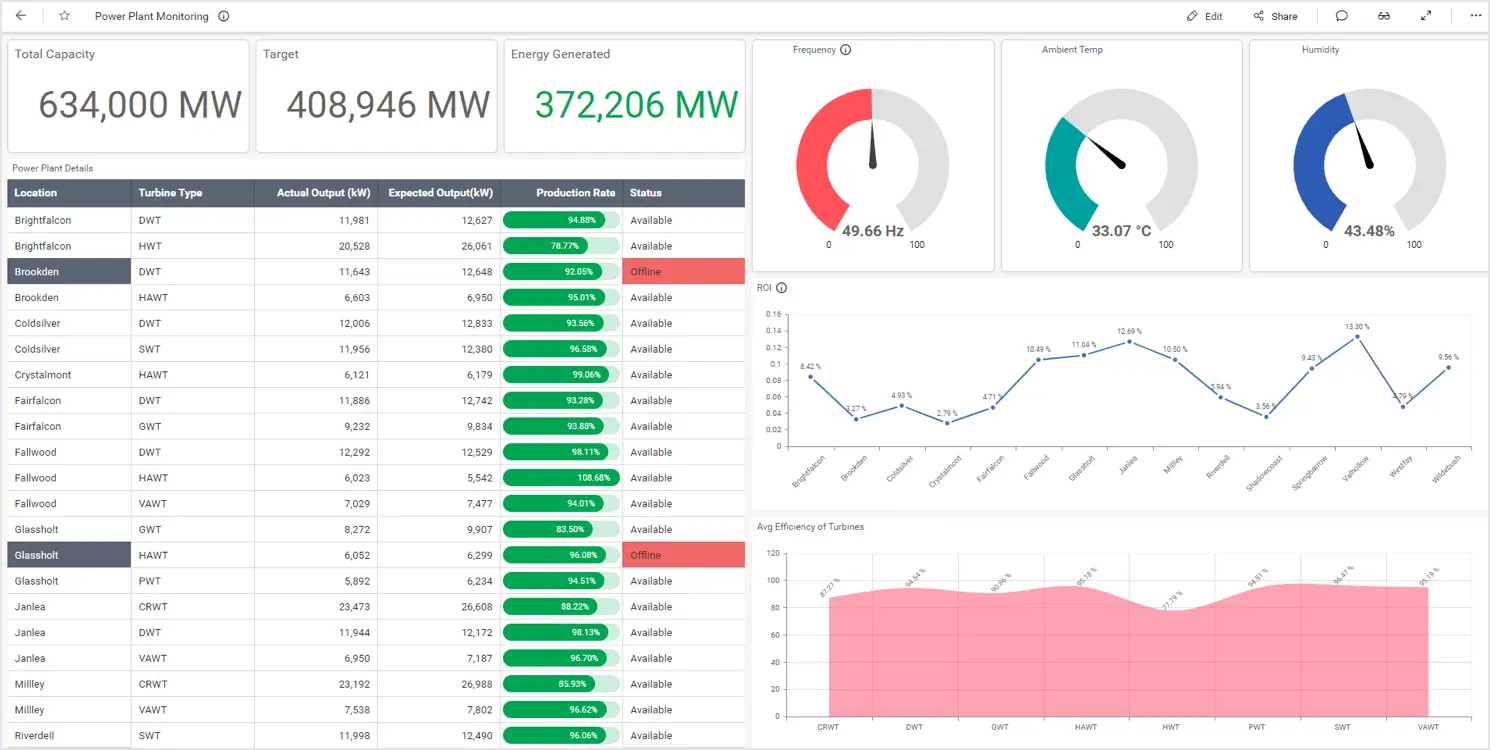Click the 13.30% peak data point on ROI chart
This screenshot has width=1490, height=750.
pos(1357,339)
